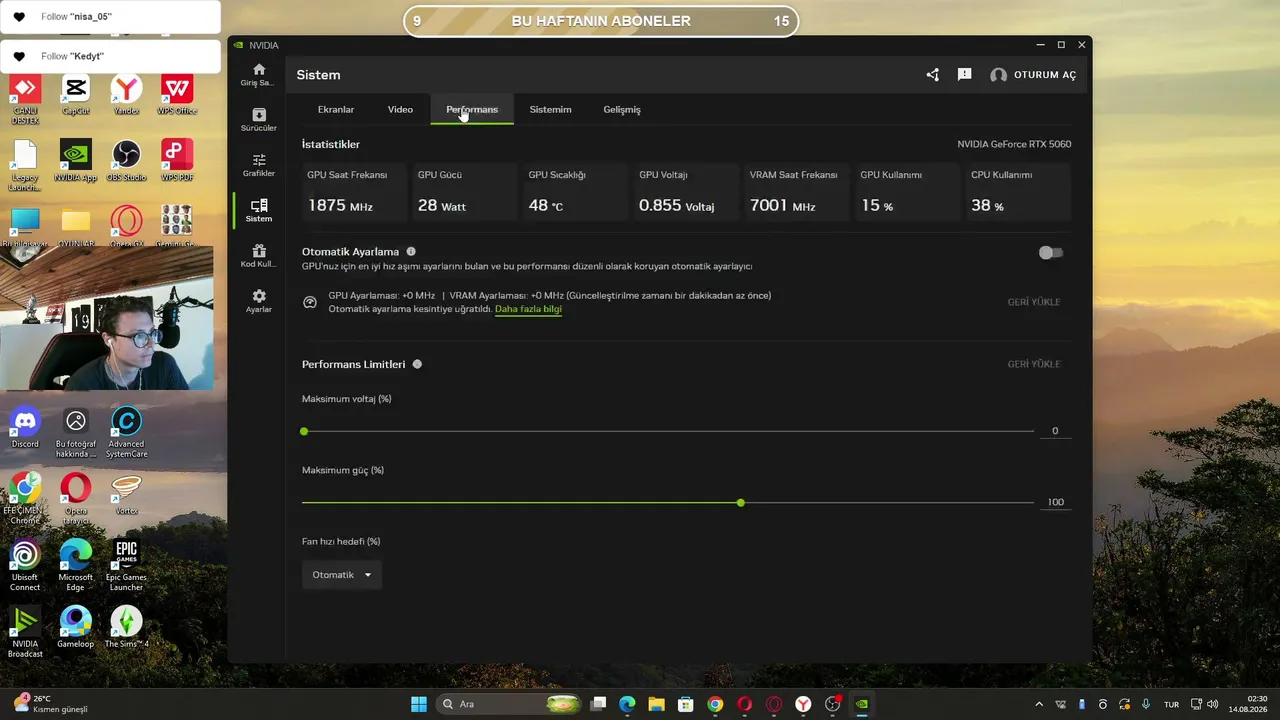This screenshot has width=1280, height=720.
Task: Select the Sistem section in sidebar
Action: click(x=258, y=210)
